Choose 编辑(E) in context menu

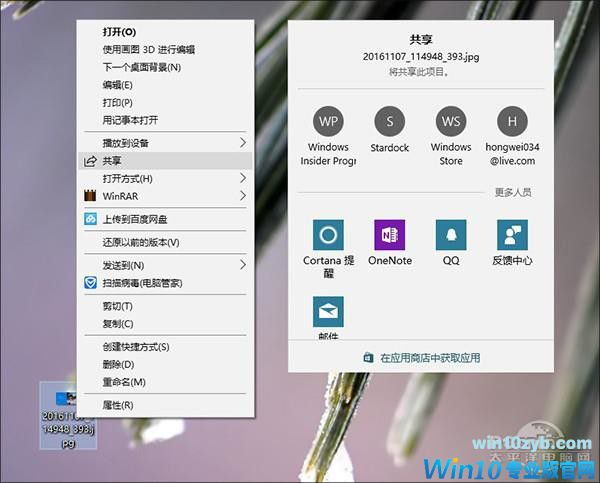pos(165,85)
